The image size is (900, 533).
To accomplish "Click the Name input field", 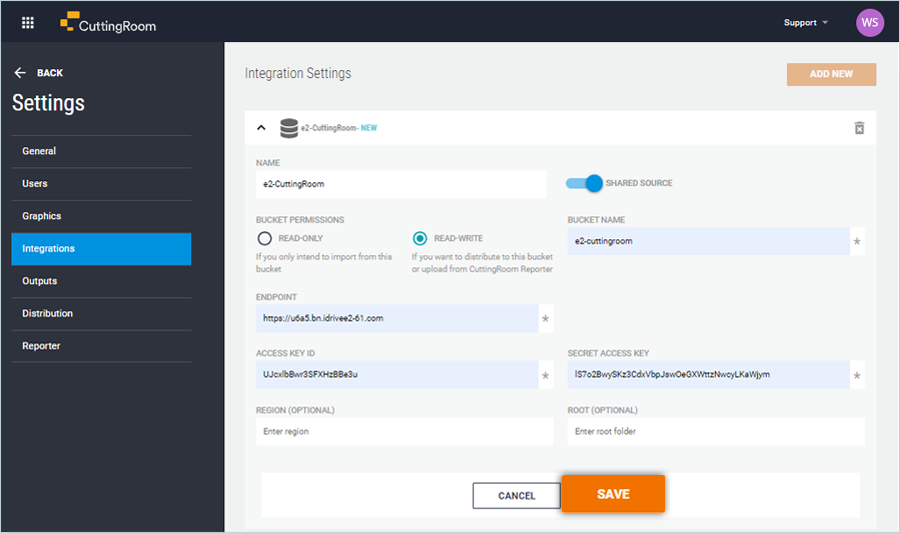I will pos(401,184).
